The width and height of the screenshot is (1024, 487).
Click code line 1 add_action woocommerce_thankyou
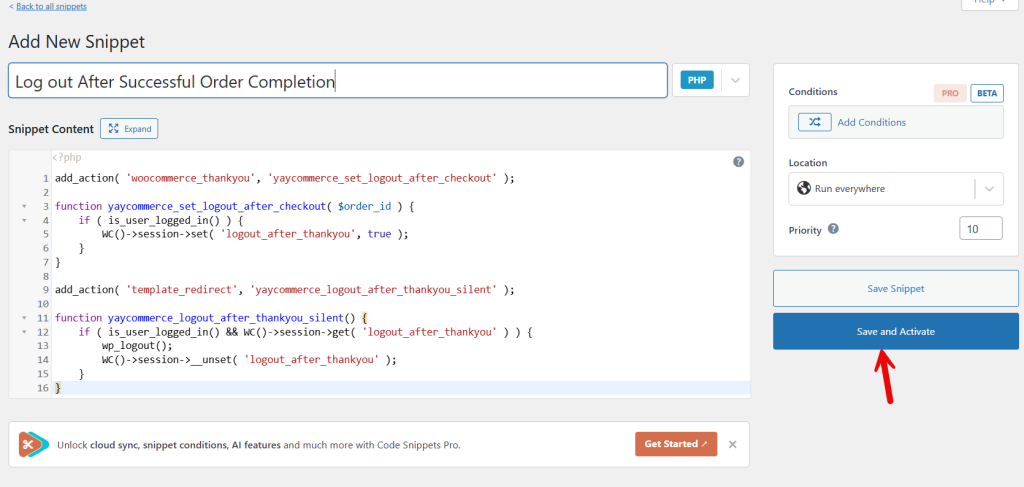pyautogui.click(x=285, y=178)
